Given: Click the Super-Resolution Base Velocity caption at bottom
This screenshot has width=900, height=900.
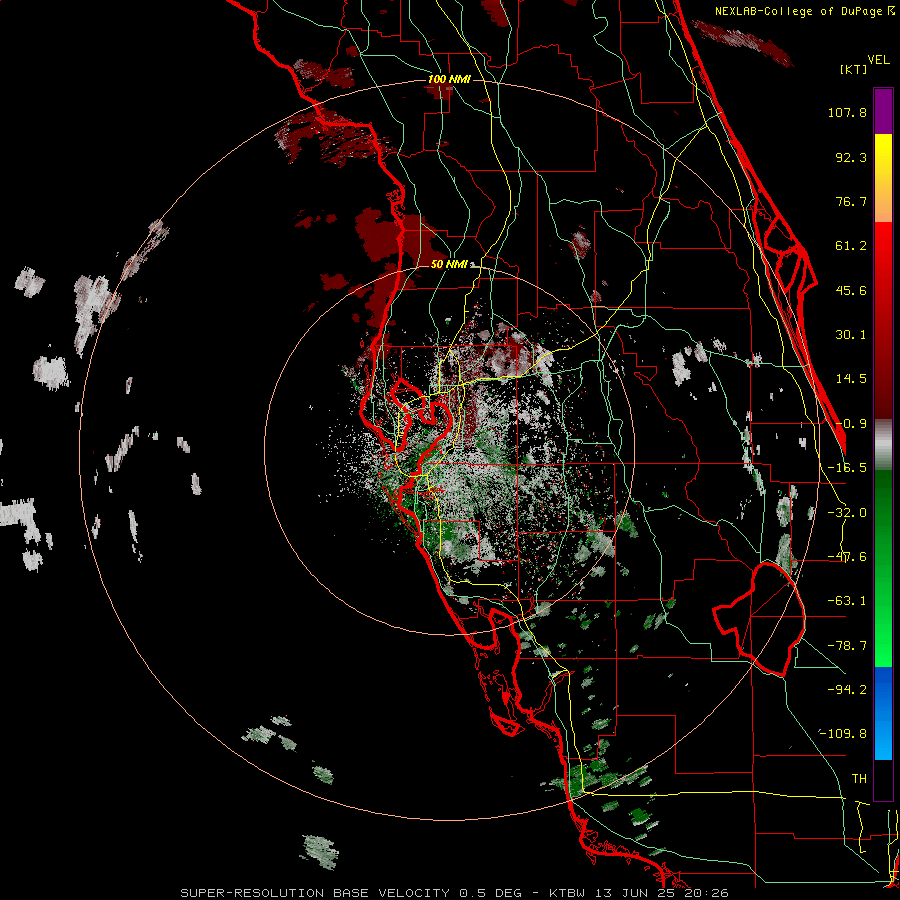Looking at the screenshot, I should (455, 893).
